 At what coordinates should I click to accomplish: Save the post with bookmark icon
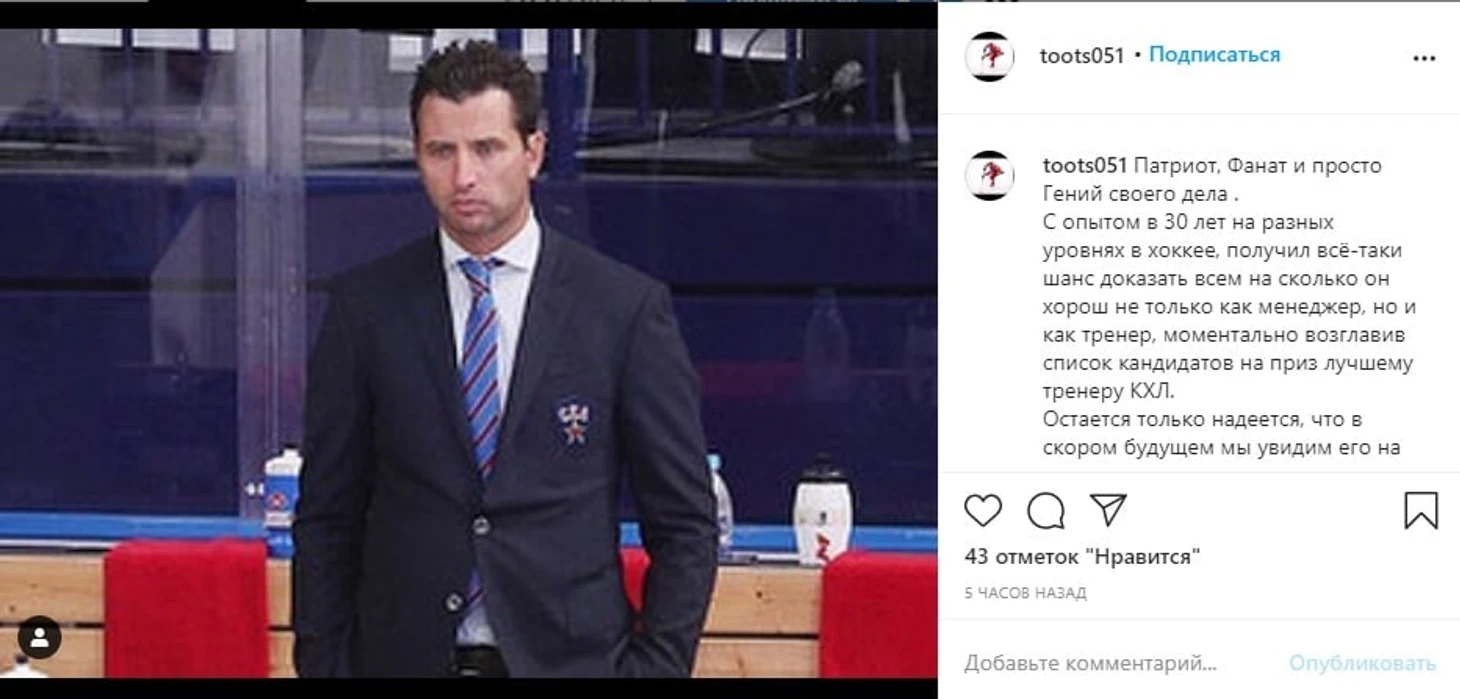(1421, 511)
